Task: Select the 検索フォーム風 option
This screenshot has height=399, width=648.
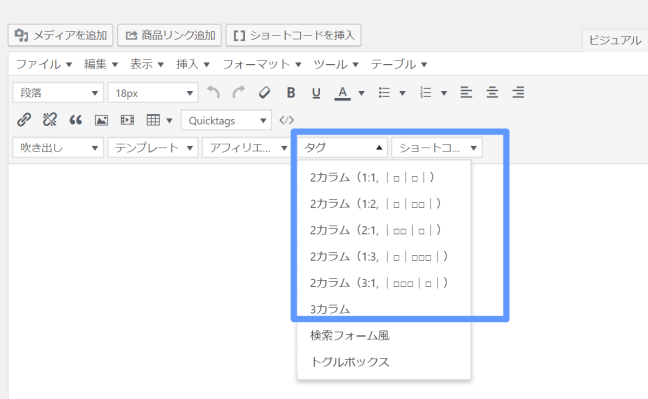Action: [384, 335]
